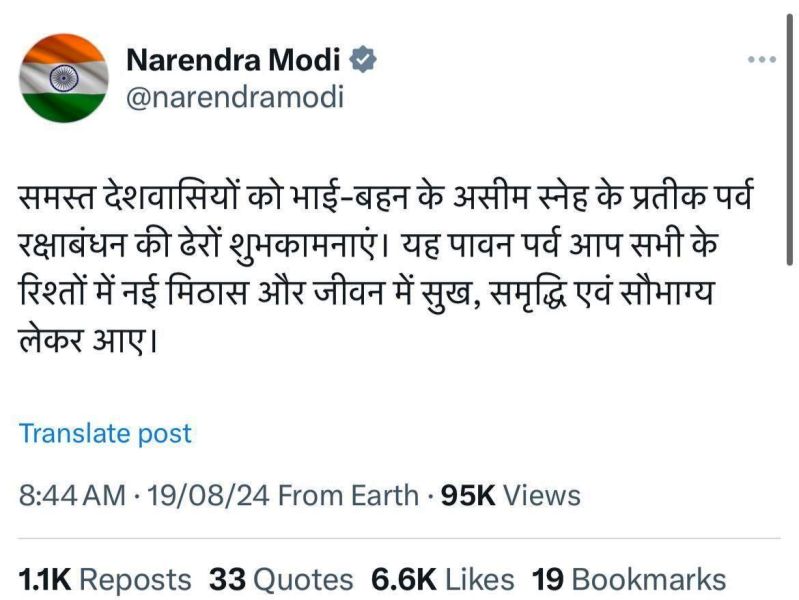Click the @narendramodi handle
Screen dimensions: 799x600
[x=234, y=97]
